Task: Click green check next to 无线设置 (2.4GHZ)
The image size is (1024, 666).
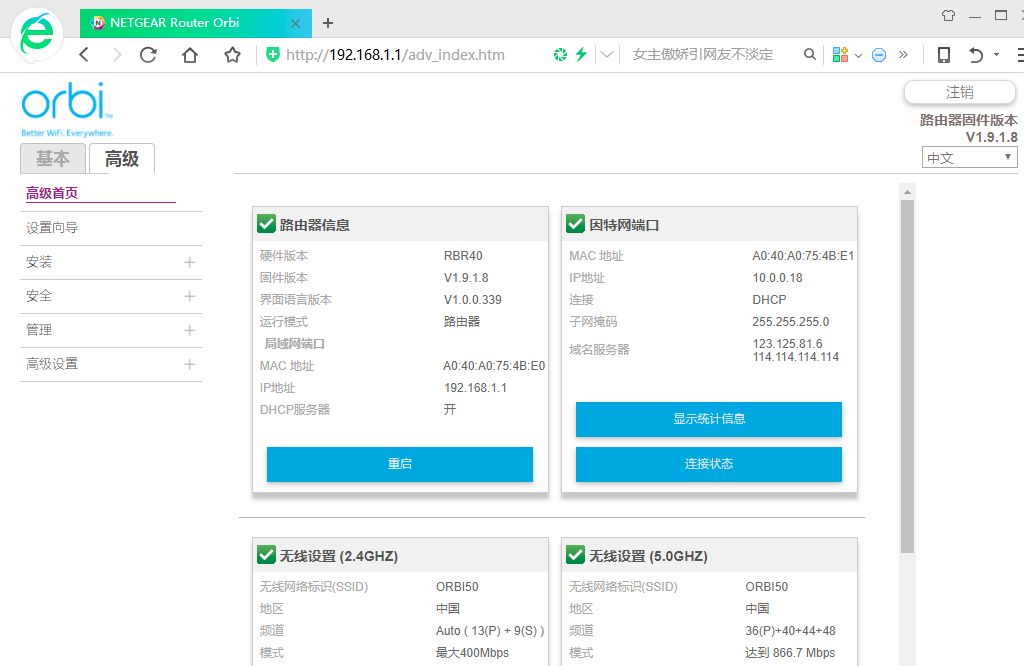Action: [x=266, y=555]
